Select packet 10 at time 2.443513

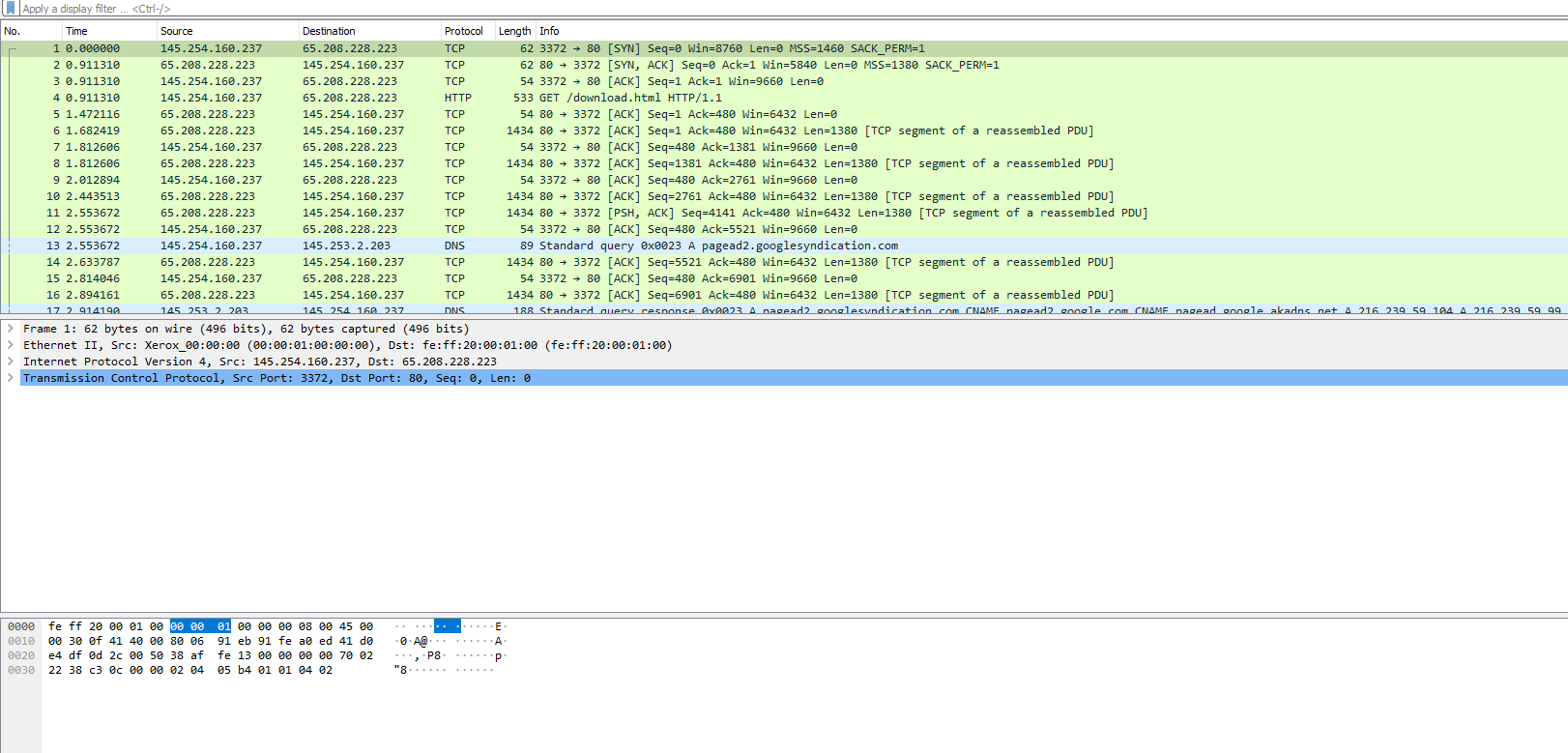coord(784,196)
